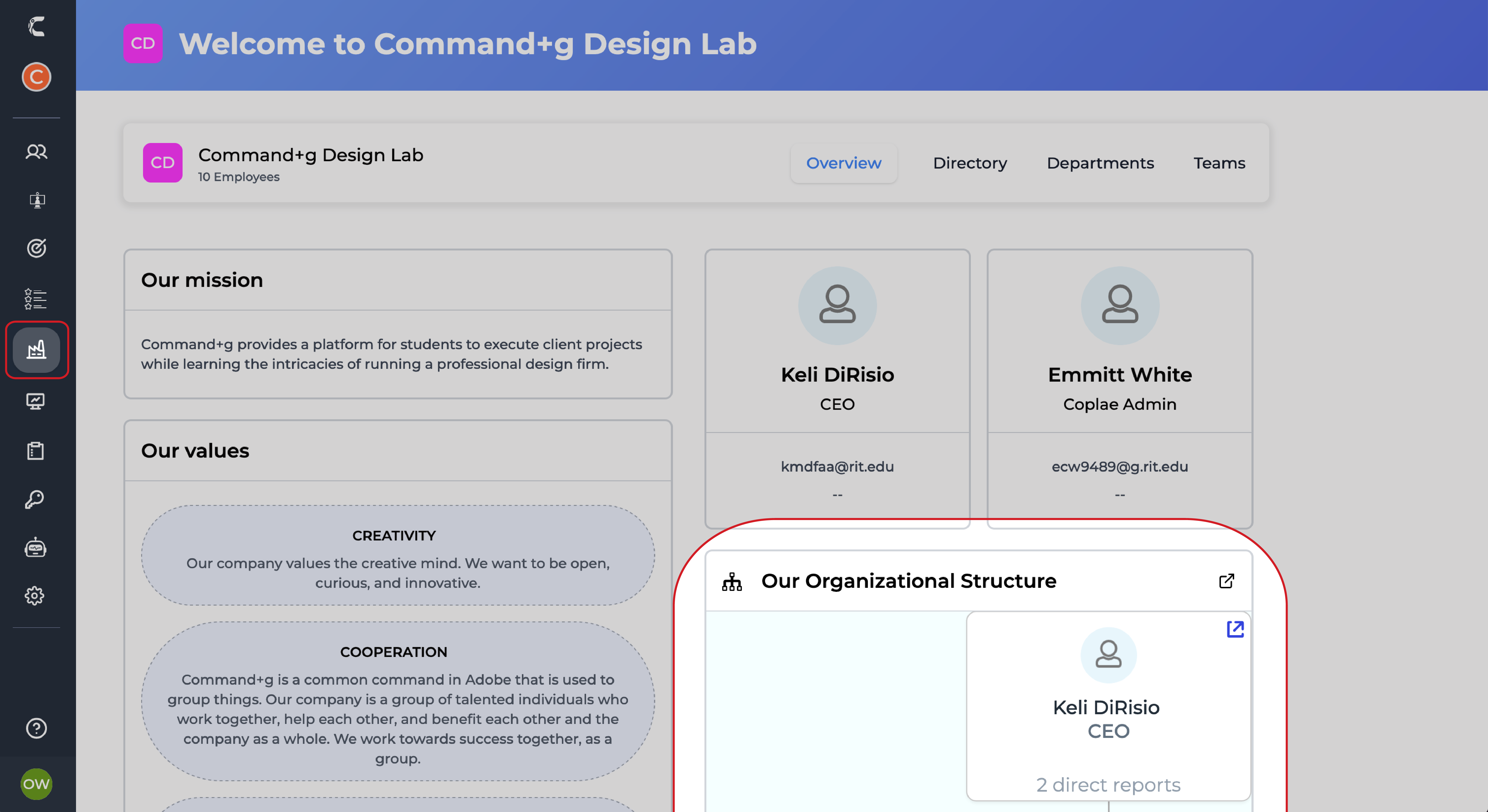This screenshot has height=812, width=1488.
Task: Open the clipboard sidebar icon
Action: pyautogui.click(x=35, y=451)
